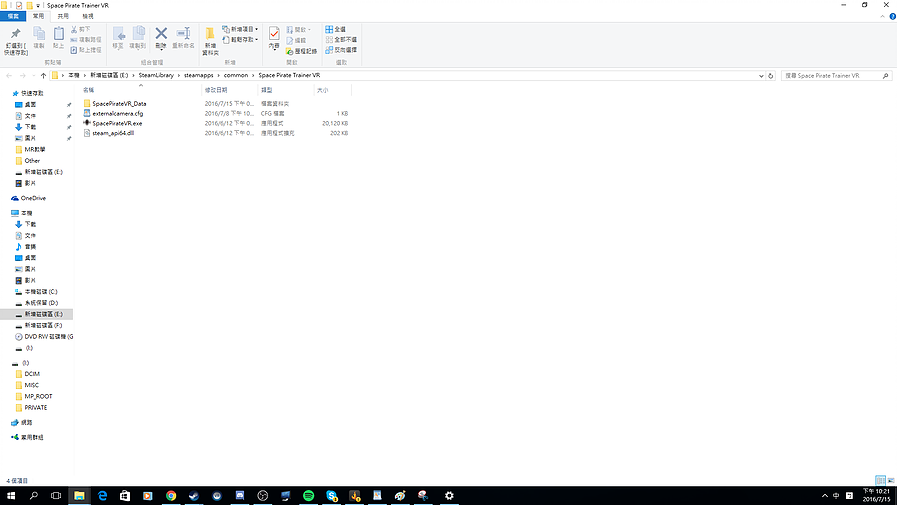Image resolution: width=897 pixels, height=505 pixels.
Task: Open Skype from the taskbar
Action: [x=332, y=496]
